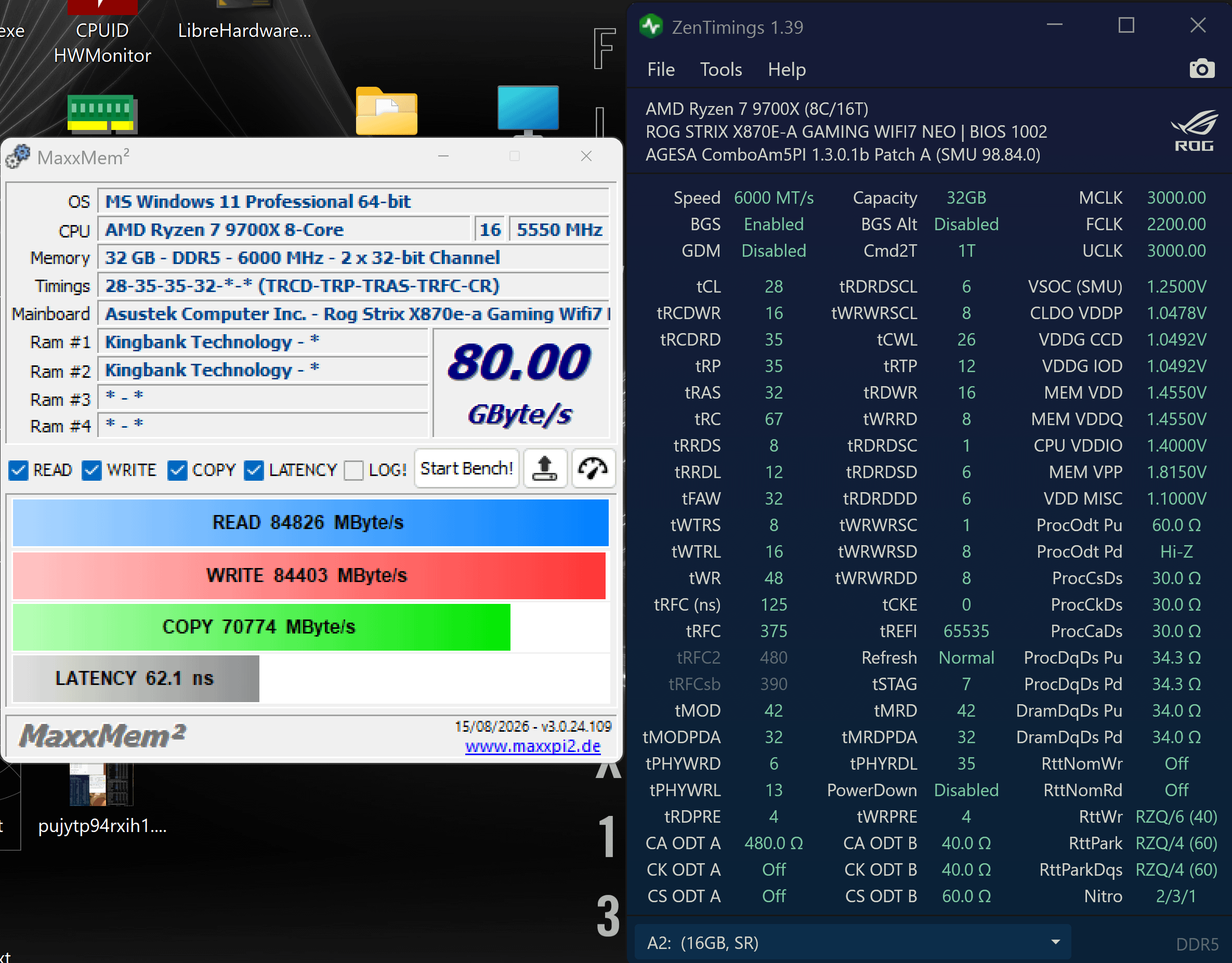Screen dimensions: 1232x963
Task: Click the Ram #2 Kingbank Technology field
Action: (x=263, y=370)
